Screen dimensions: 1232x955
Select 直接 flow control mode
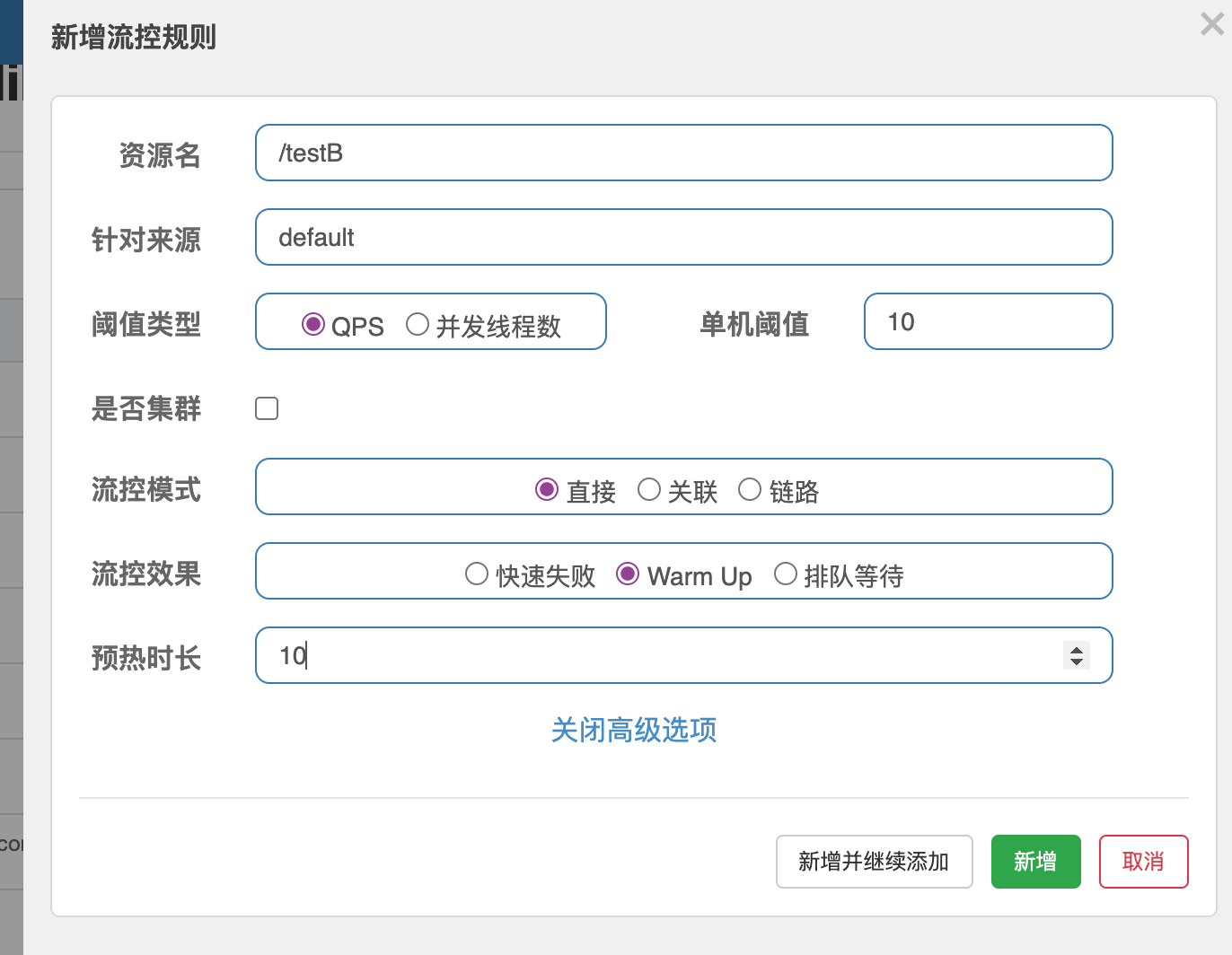click(x=546, y=489)
